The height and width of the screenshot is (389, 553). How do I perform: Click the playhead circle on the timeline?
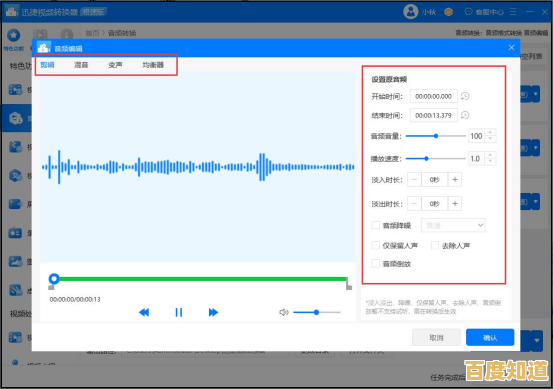[54, 279]
